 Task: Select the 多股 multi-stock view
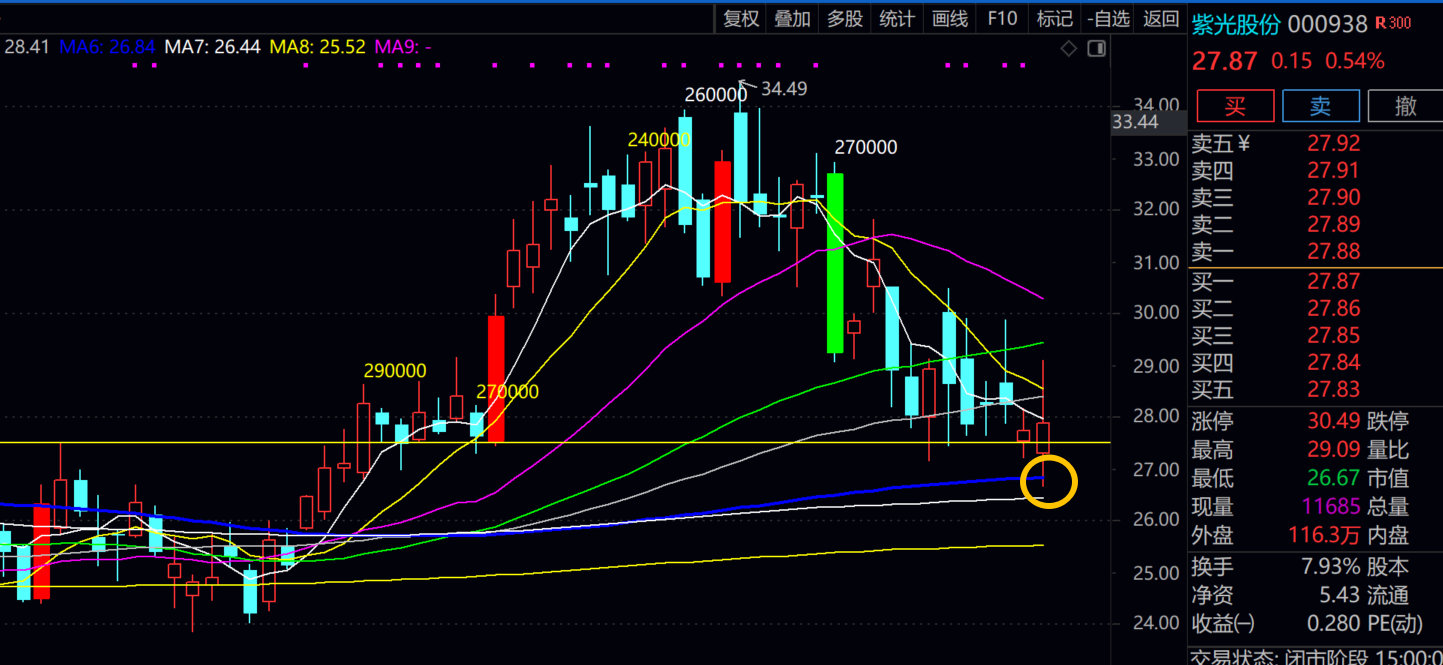pos(845,18)
